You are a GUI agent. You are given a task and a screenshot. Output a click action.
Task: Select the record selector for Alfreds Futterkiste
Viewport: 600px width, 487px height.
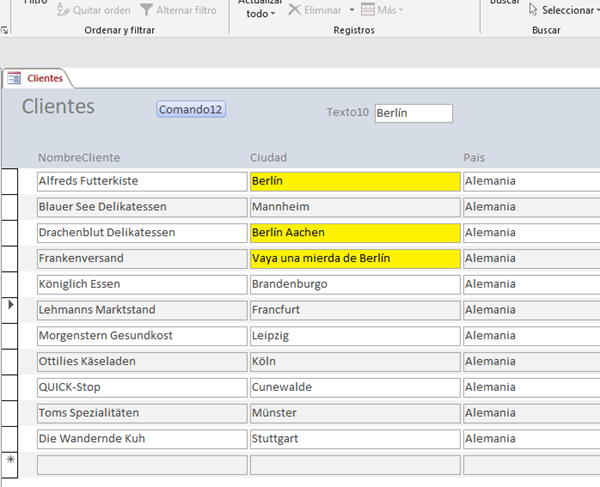coord(9,181)
